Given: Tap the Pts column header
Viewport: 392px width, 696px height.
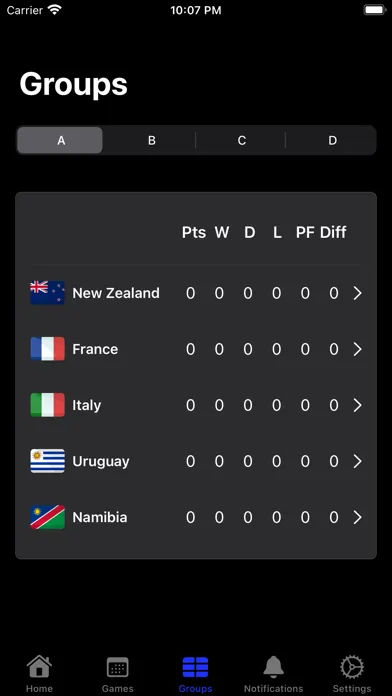Looking at the screenshot, I should (x=194, y=232).
